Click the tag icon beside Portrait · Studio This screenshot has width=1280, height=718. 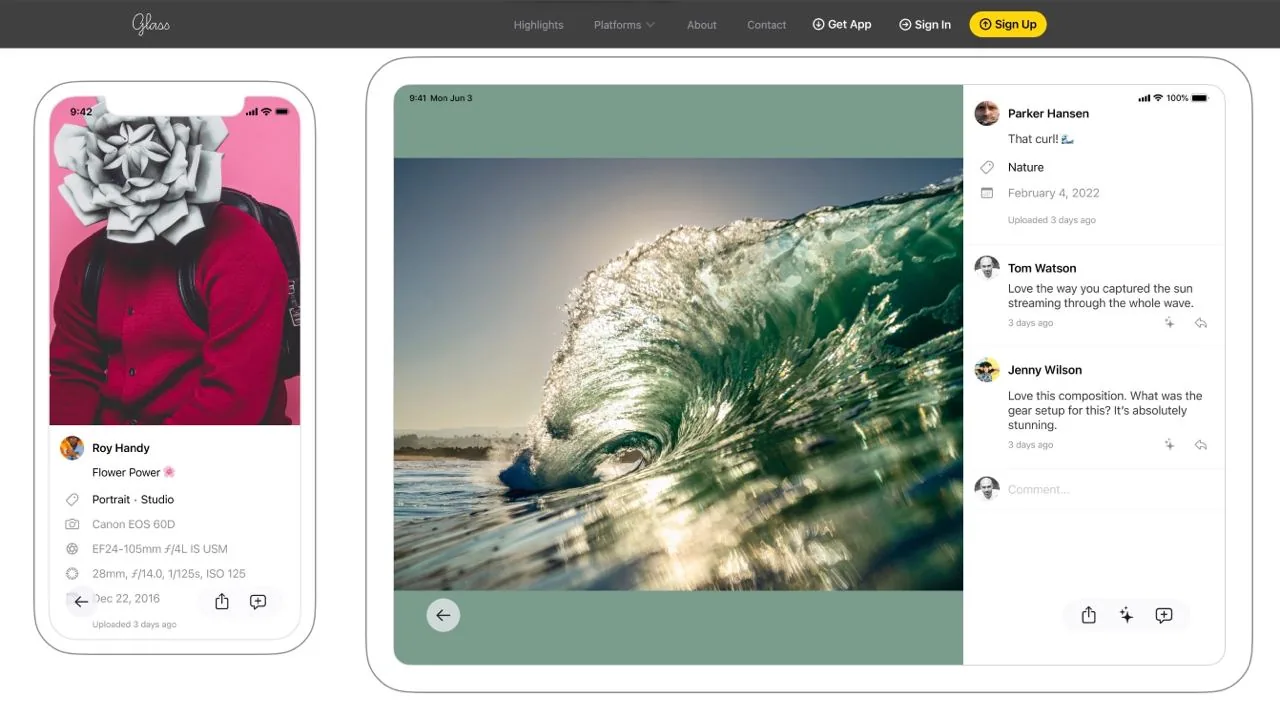72,499
